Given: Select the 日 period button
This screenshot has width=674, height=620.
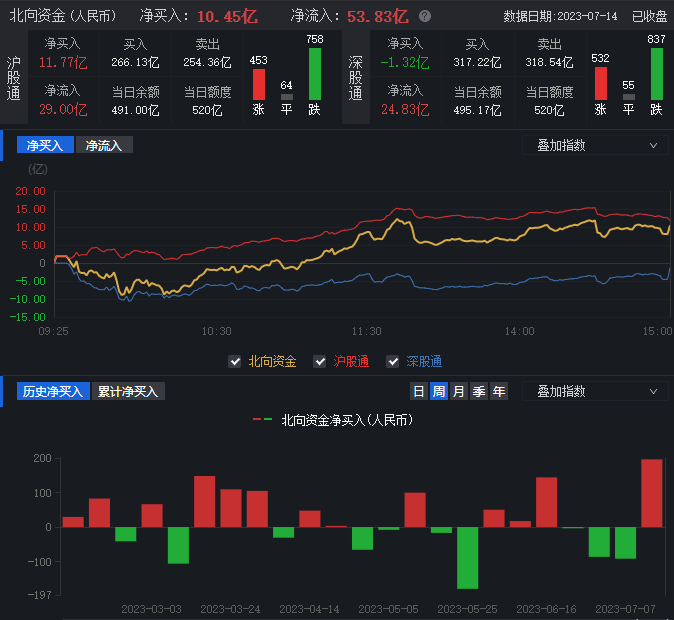Looking at the screenshot, I should (419, 391).
